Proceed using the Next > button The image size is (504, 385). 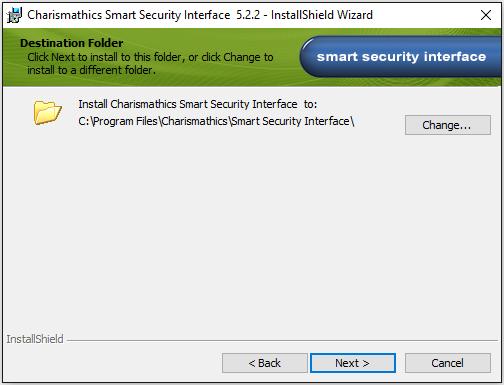click(x=353, y=363)
